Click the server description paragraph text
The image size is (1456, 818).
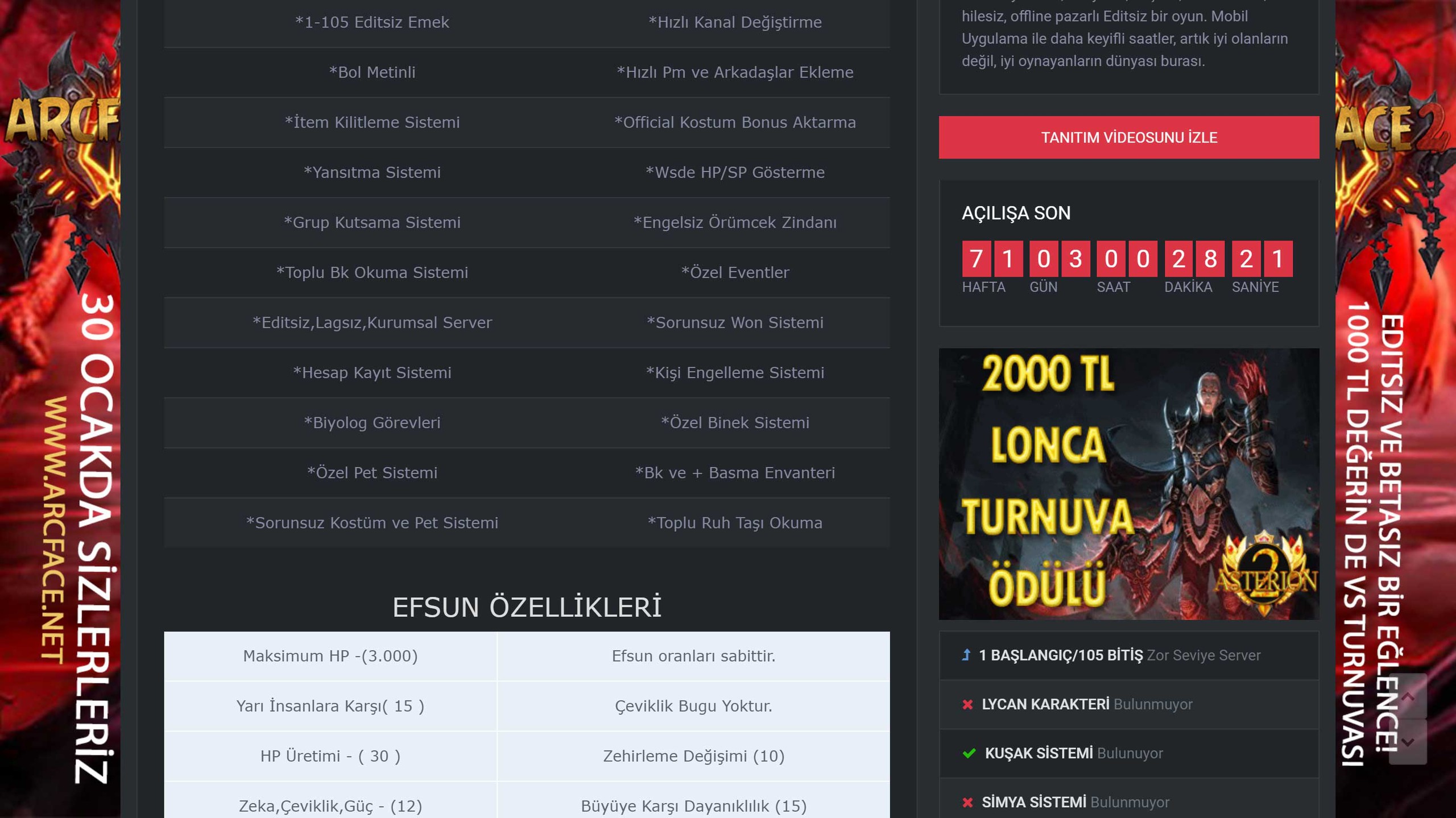pyautogui.click(x=1125, y=34)
